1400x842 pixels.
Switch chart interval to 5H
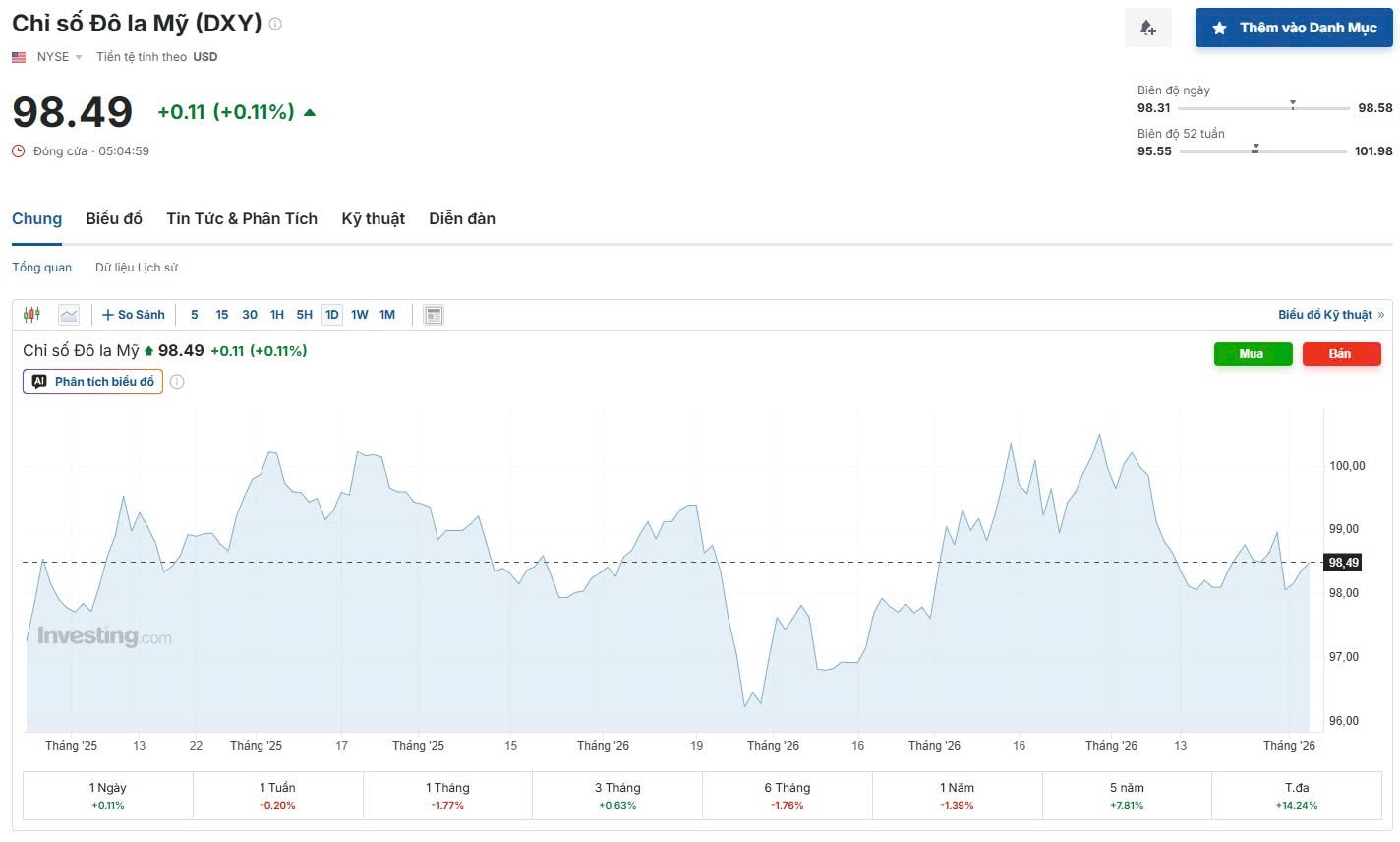pyautogui.click(x=305, y=315)
